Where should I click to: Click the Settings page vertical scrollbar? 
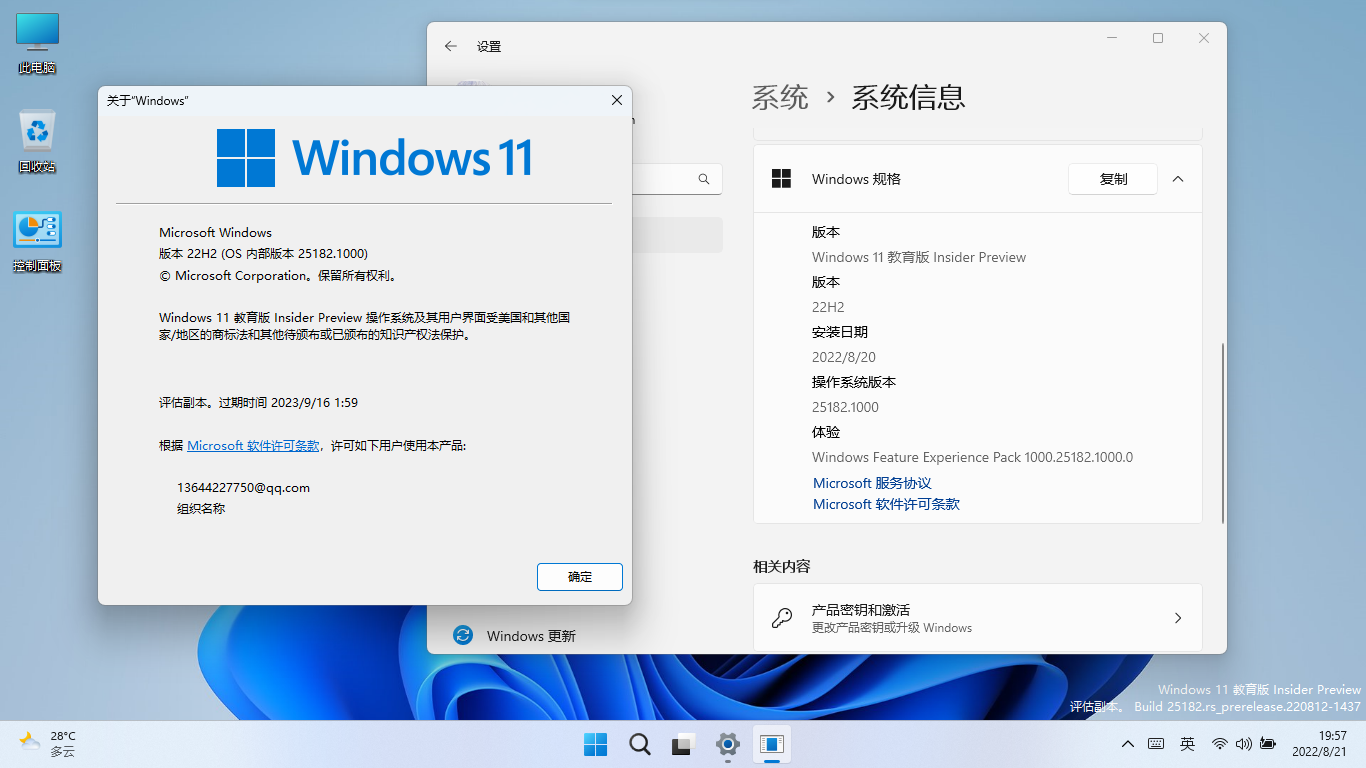[1222, 432]
